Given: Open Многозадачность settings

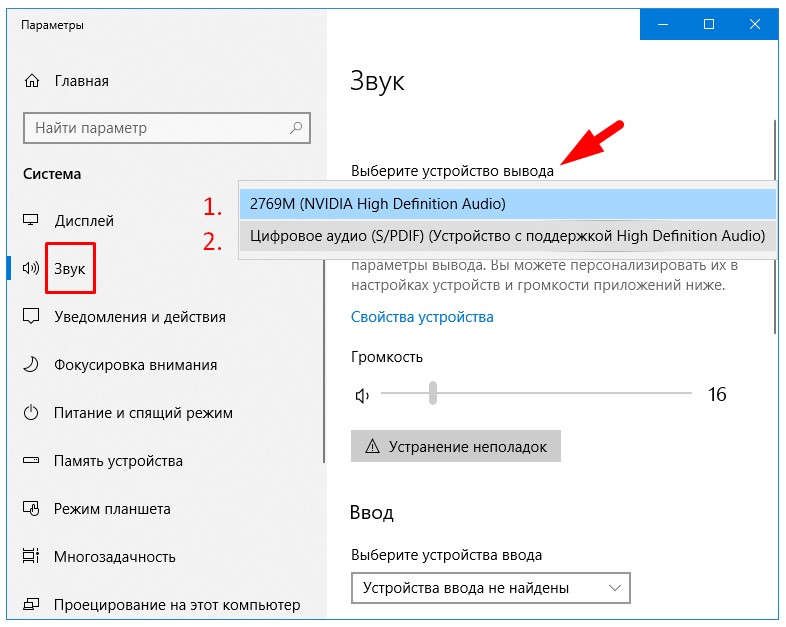Looking at the screenshot, I should point(115,557).
